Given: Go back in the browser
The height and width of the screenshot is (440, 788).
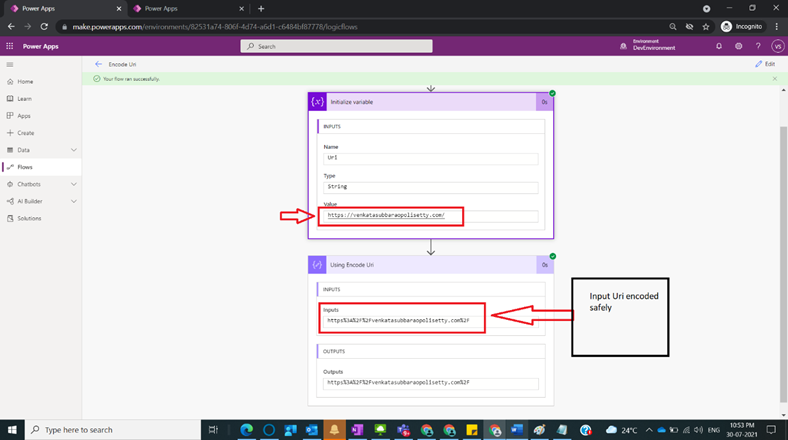Looking at the screenshot, I should tap(11, 27).
